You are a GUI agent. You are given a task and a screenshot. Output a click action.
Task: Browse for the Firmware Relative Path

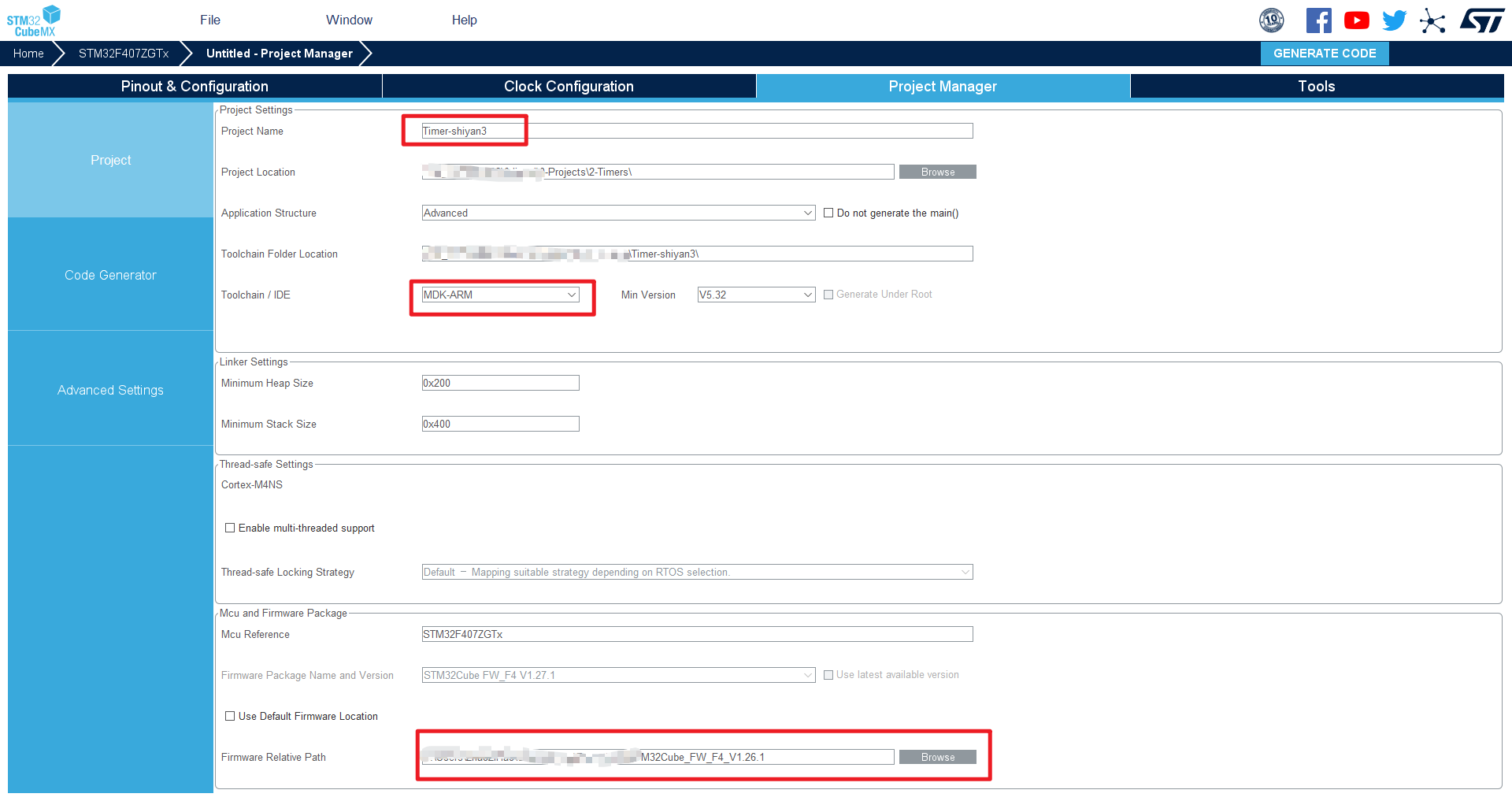point(938,757)
